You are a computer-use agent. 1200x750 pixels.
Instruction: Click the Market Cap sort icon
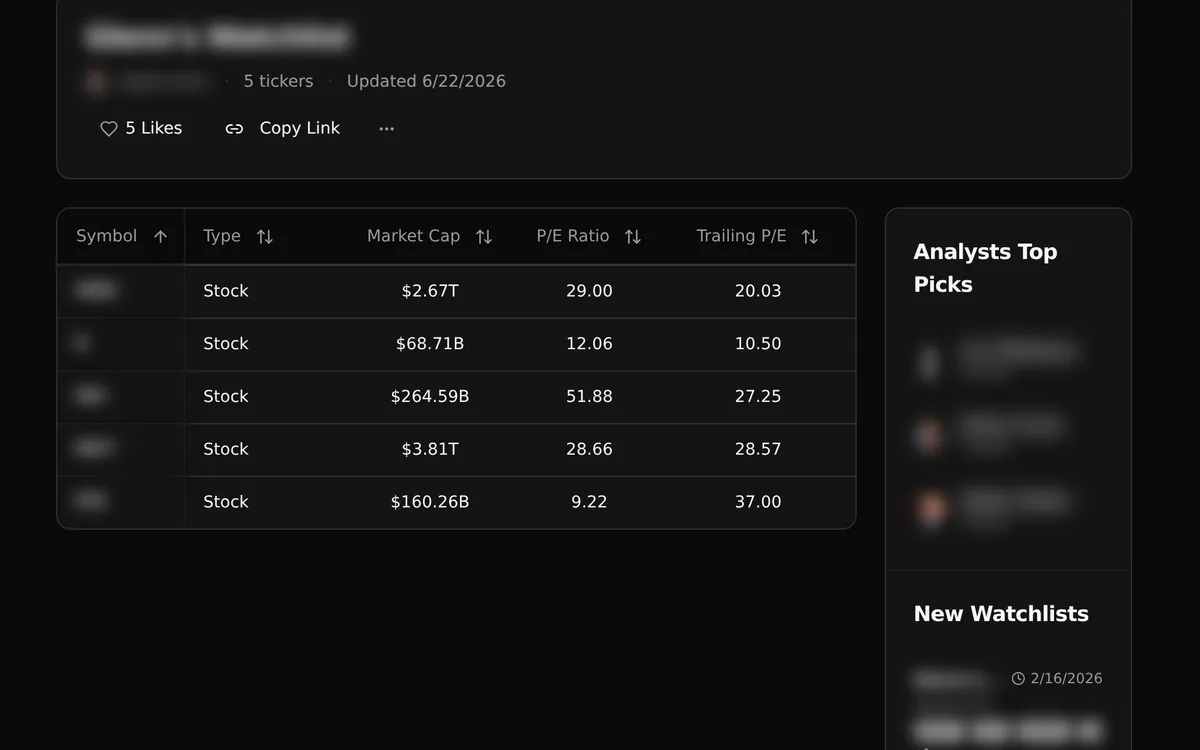(484, 236)
